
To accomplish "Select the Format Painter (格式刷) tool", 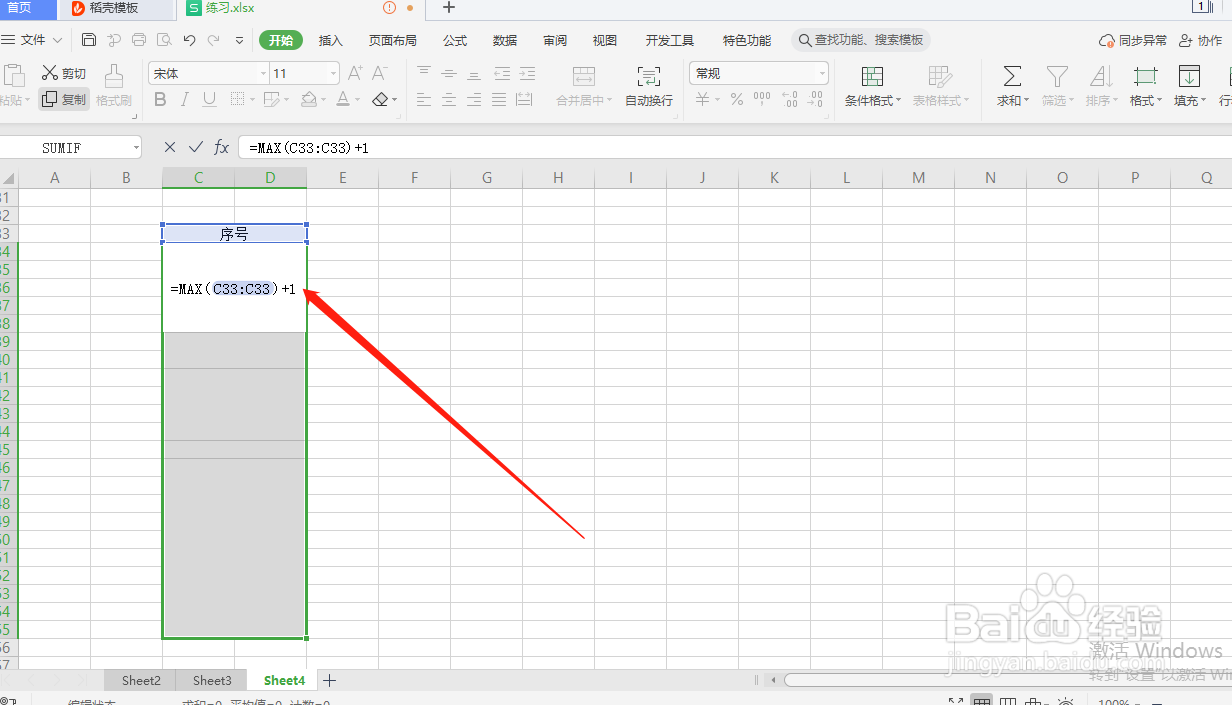I will [113, 85].
